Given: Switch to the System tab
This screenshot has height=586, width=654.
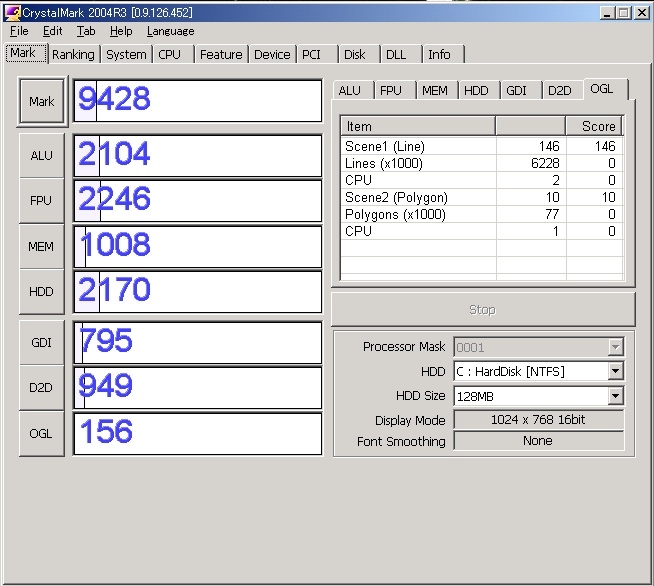Looking at the screenshot, I should click(x=126, y=55).
